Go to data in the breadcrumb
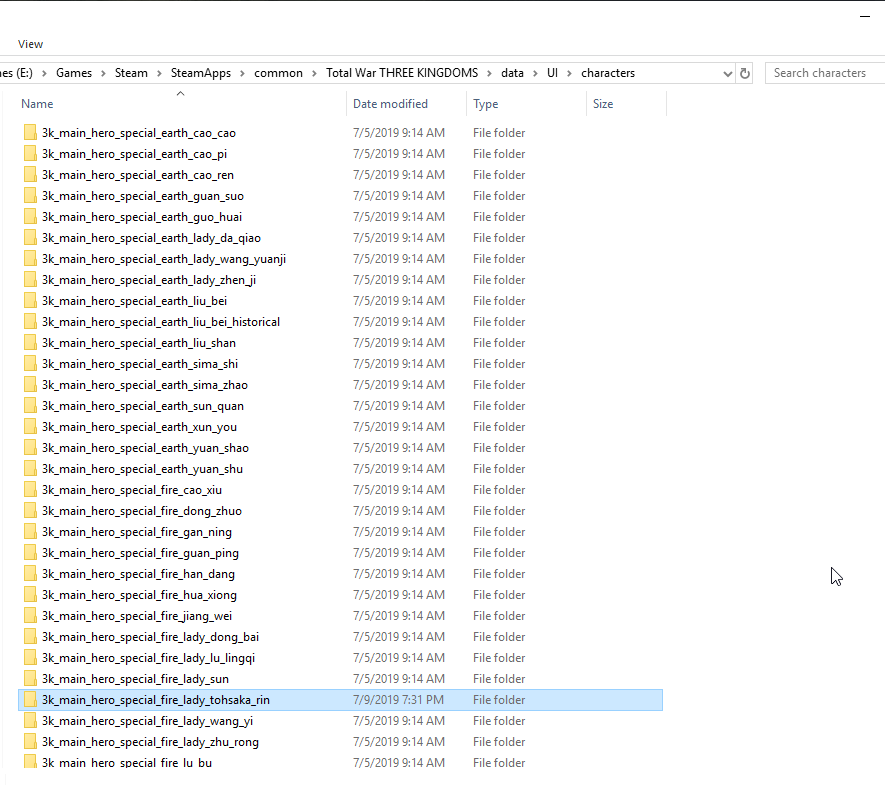This screenshot has height=792, width=885. pyautogui.click(x=512, y=73)
